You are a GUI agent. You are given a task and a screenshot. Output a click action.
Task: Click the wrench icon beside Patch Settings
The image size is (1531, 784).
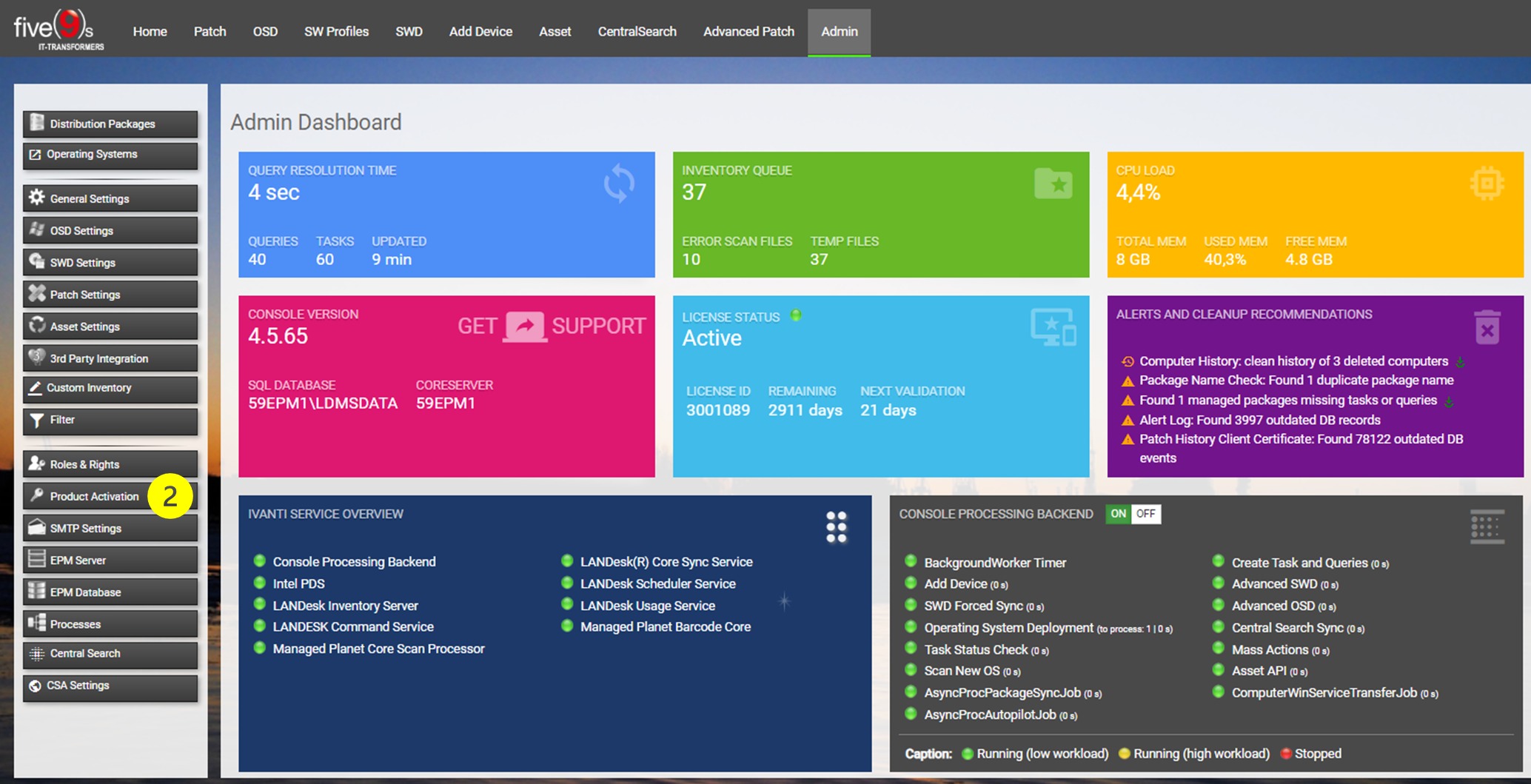coord(36,293)
